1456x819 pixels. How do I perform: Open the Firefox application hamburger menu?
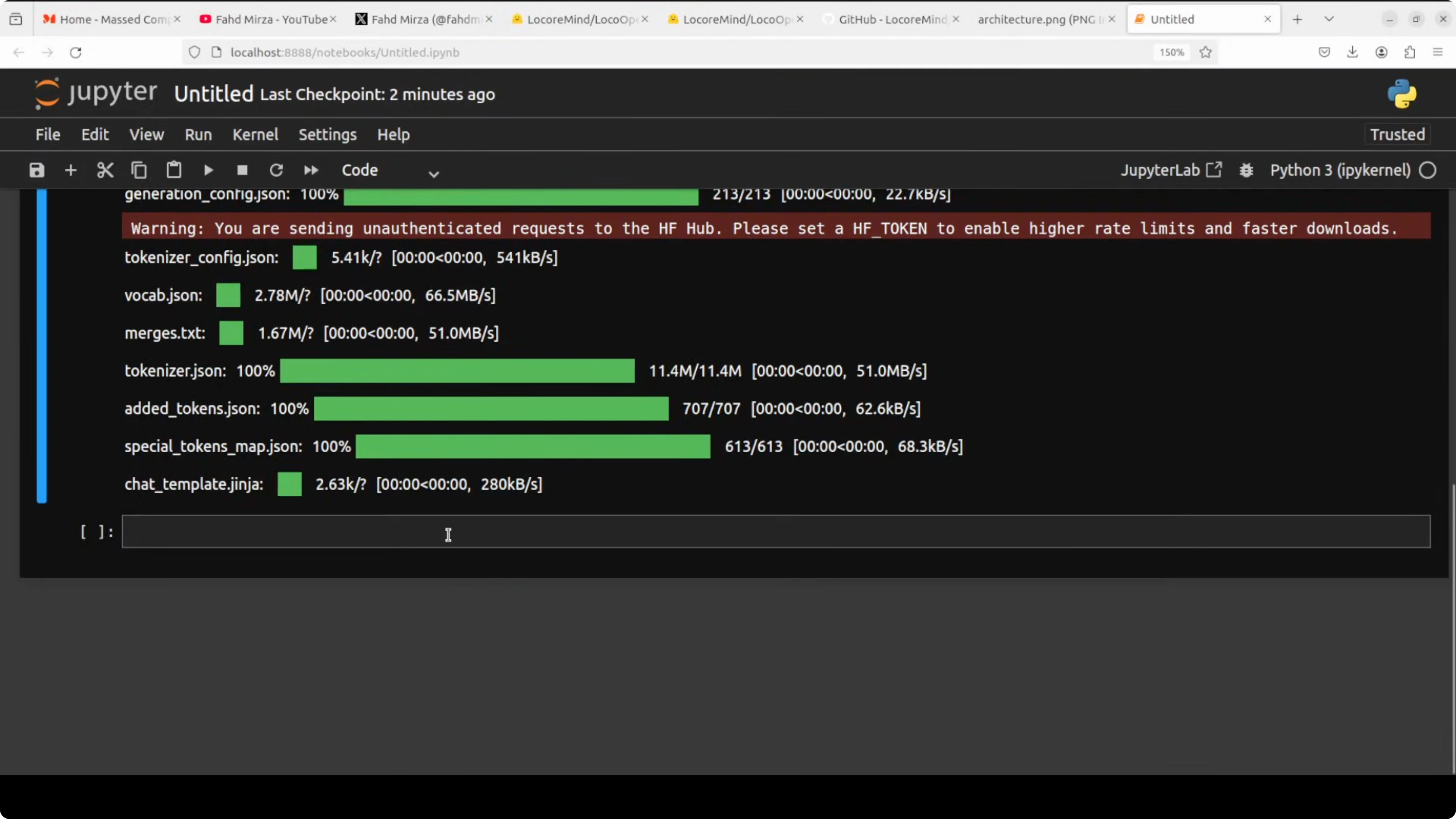click(1438, 52)
